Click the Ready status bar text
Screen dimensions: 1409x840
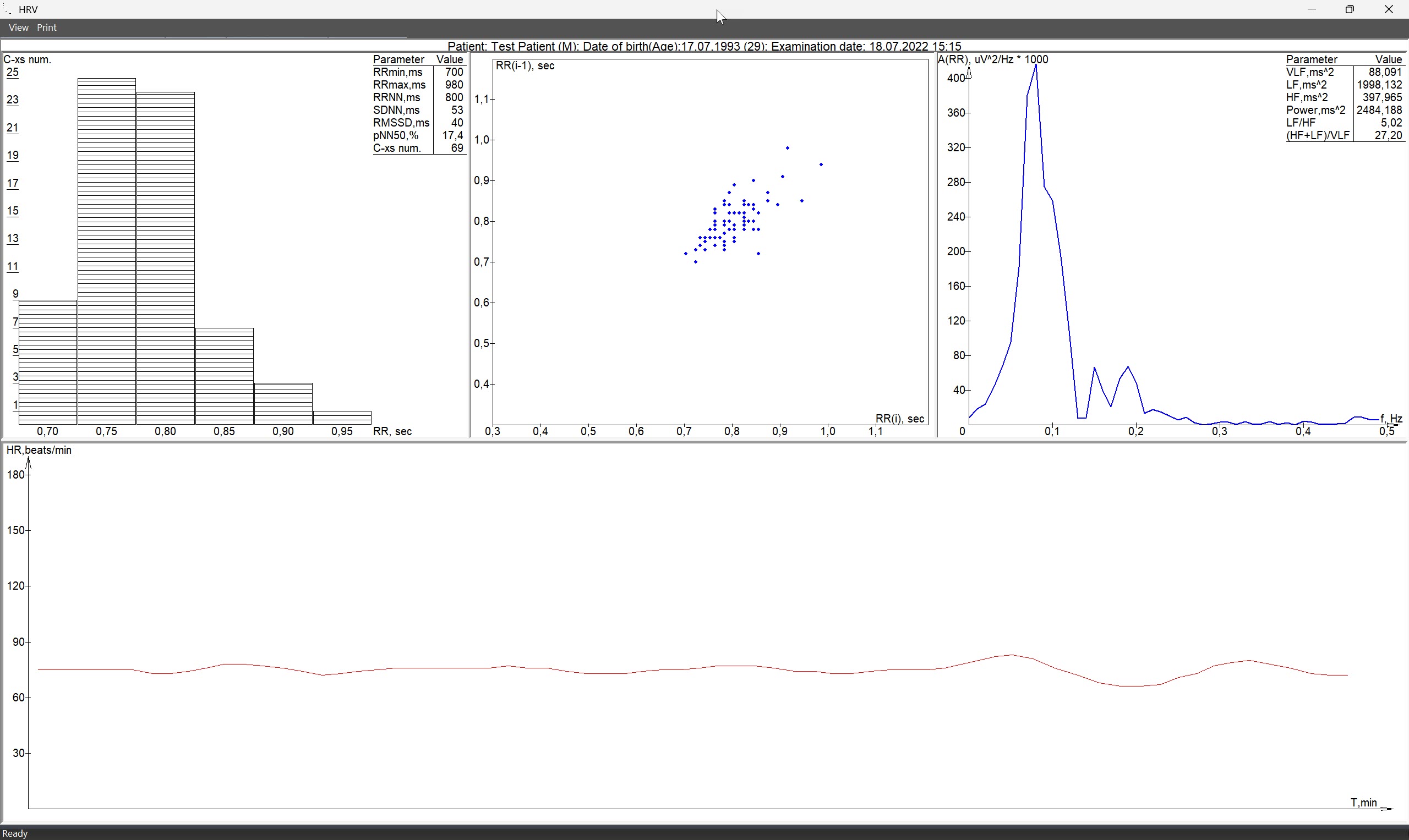click(15, 833)
